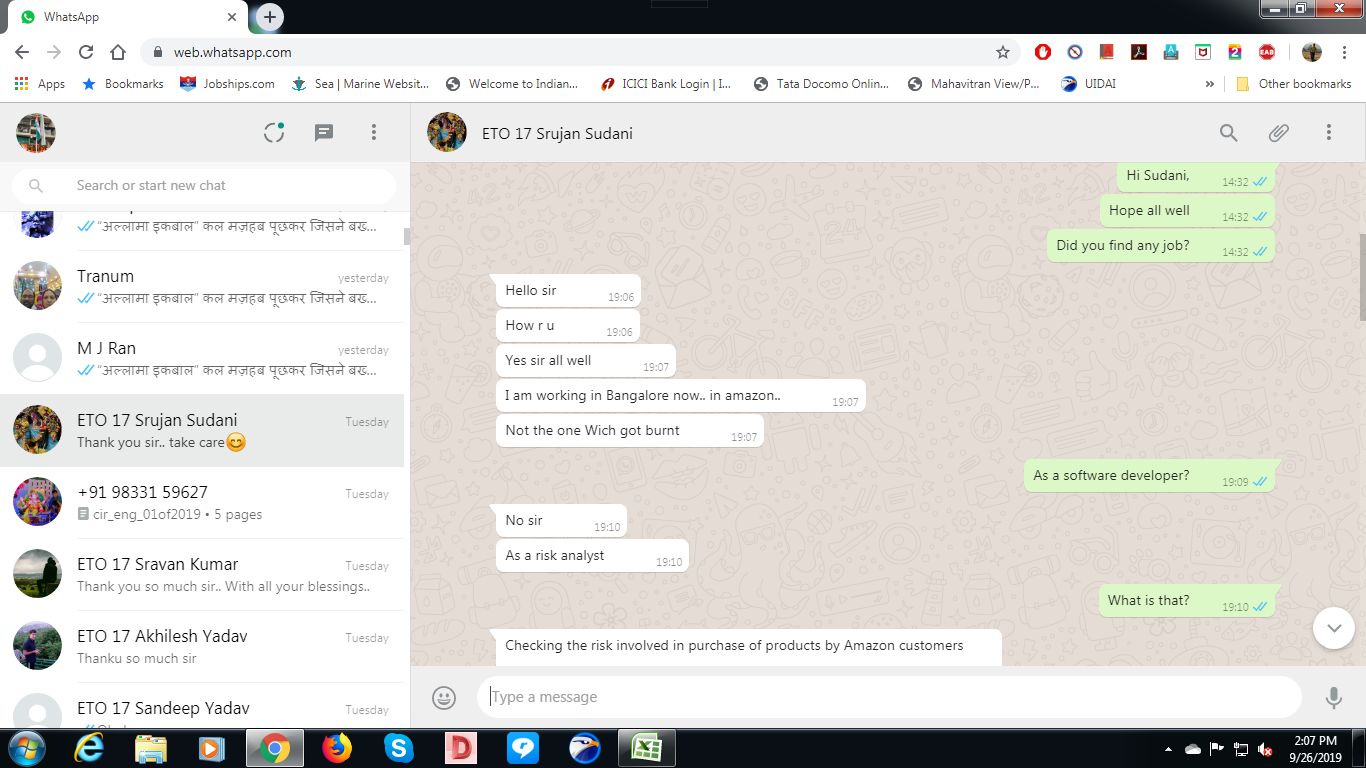Open WhatsApp status updates icon

point(274,133)
